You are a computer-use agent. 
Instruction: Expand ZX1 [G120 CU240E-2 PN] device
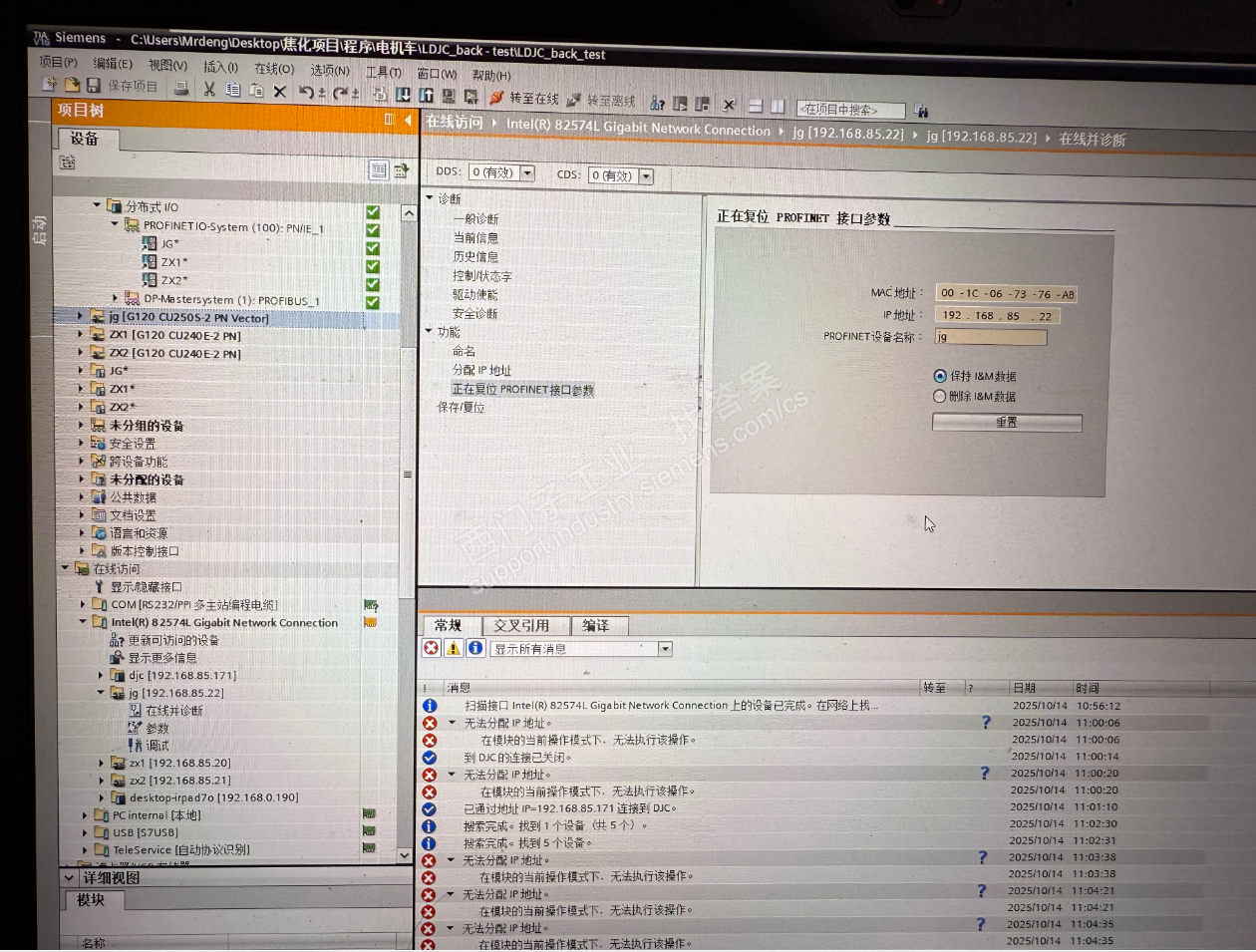click(x=81, y=334)
